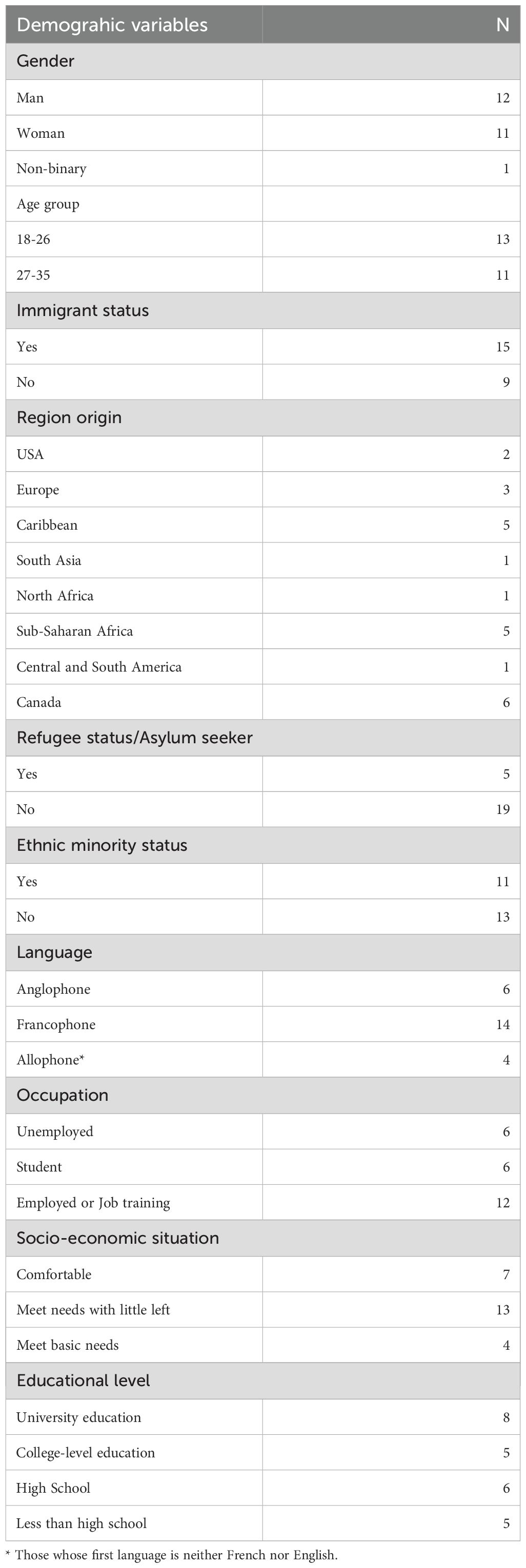Select the 'Occupation' section heading
The width and height of the screenshot is (526, 1568).
(62, 1095)
